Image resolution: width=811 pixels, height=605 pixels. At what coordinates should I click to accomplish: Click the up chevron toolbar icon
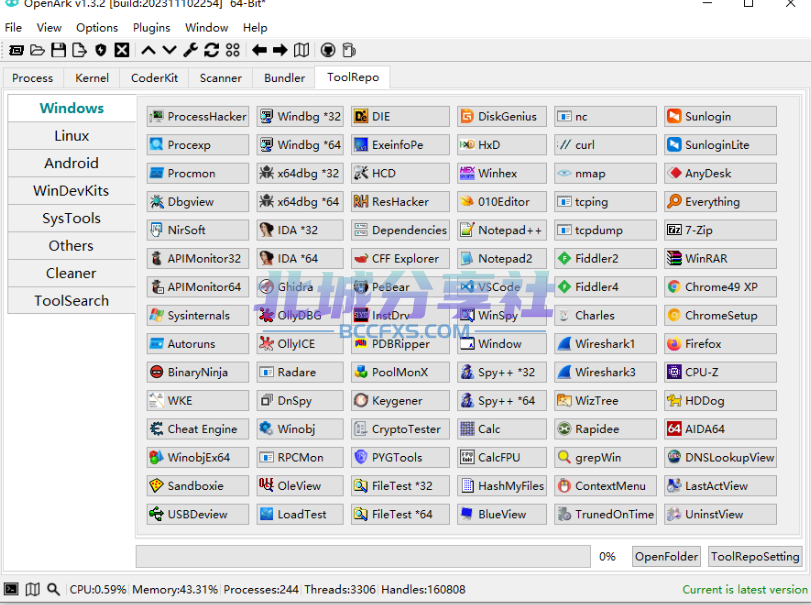(148, 50)
